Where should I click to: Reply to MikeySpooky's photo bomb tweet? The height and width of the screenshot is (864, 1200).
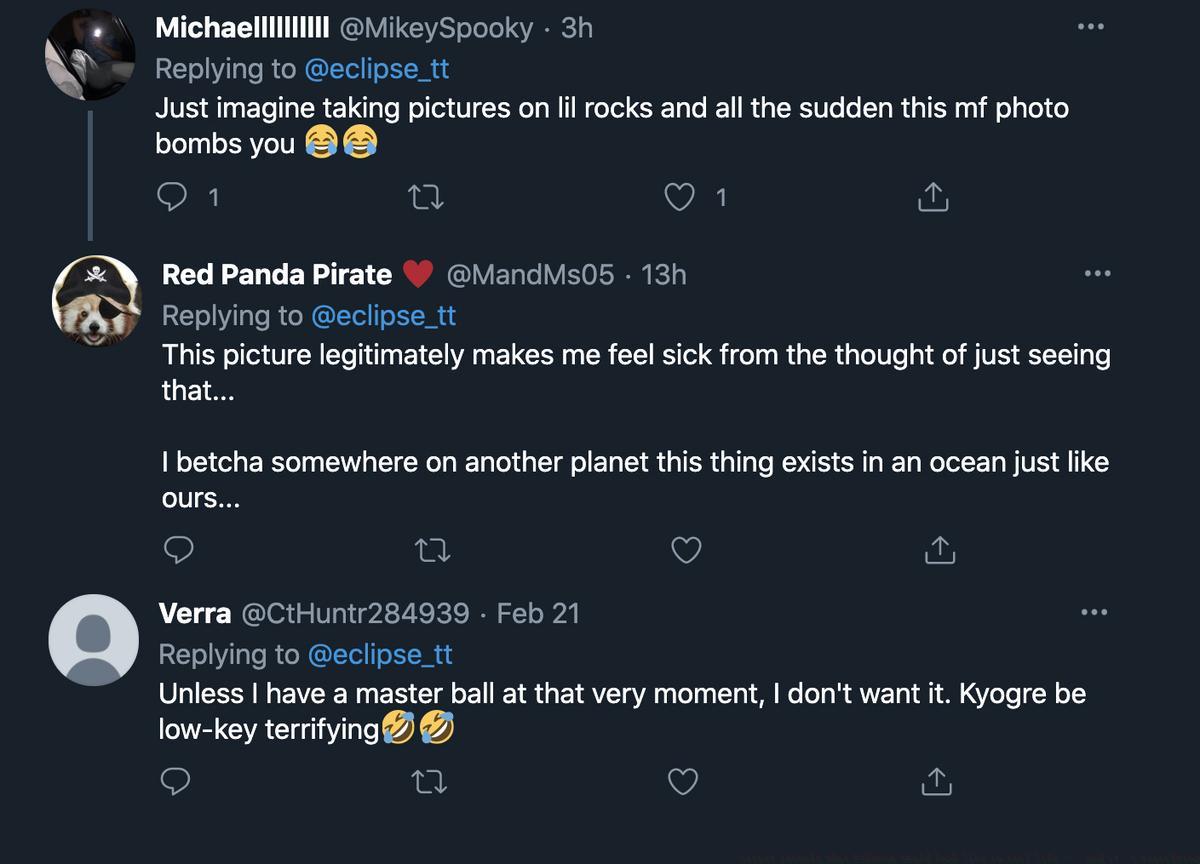173,197
